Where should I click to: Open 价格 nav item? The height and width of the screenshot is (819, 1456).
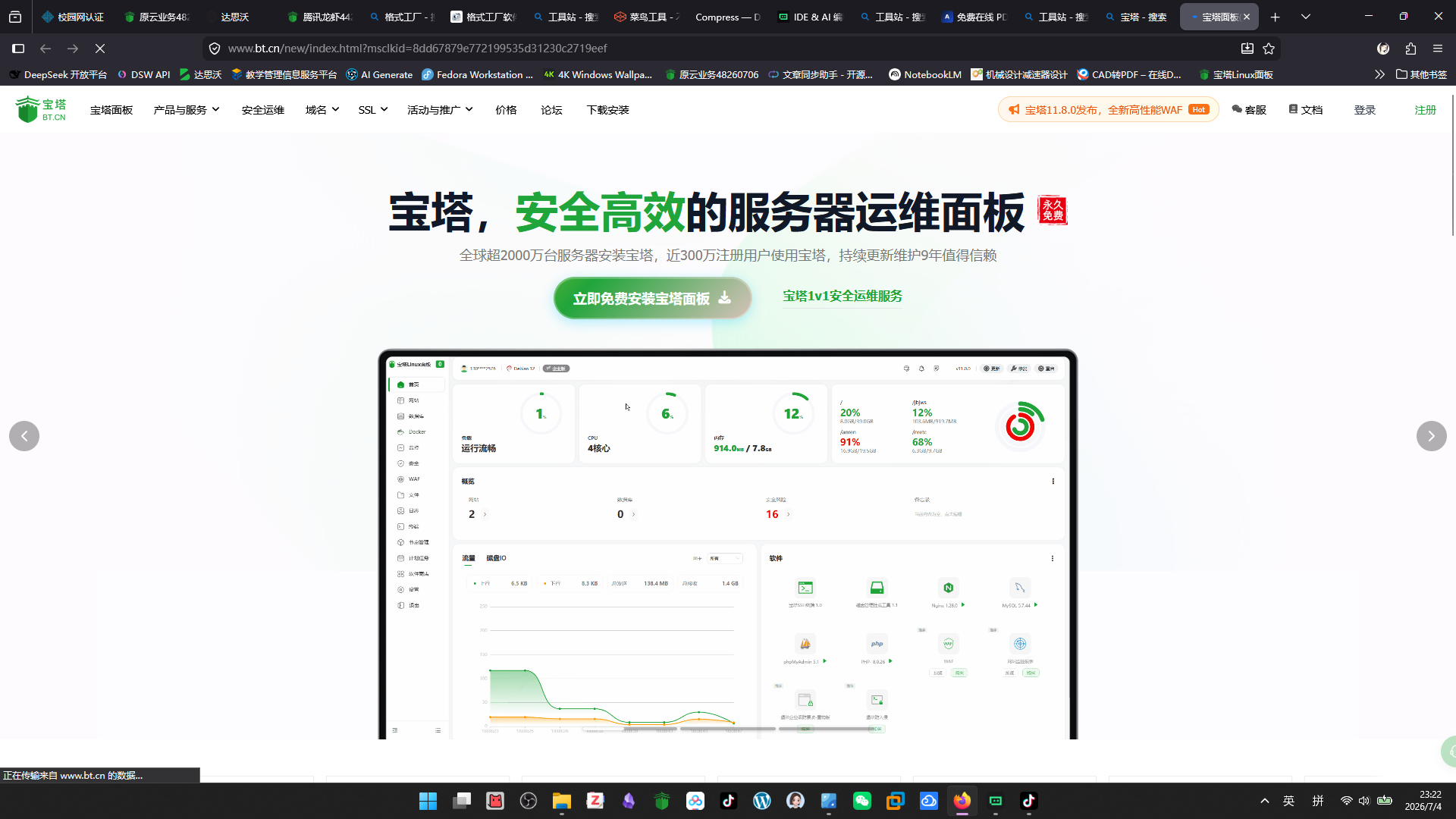click(x=506, y=110)
